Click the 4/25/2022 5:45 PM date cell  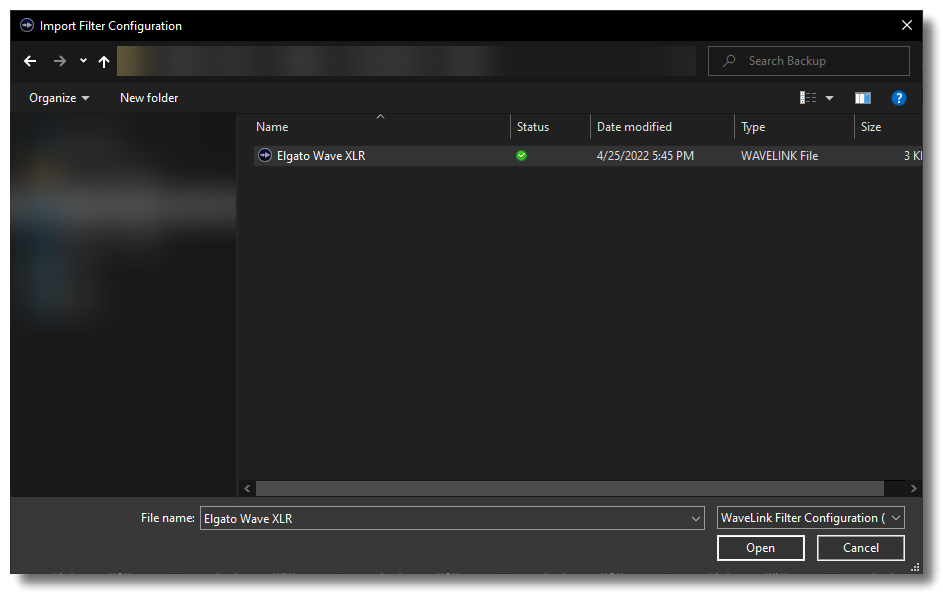(645, 156)
